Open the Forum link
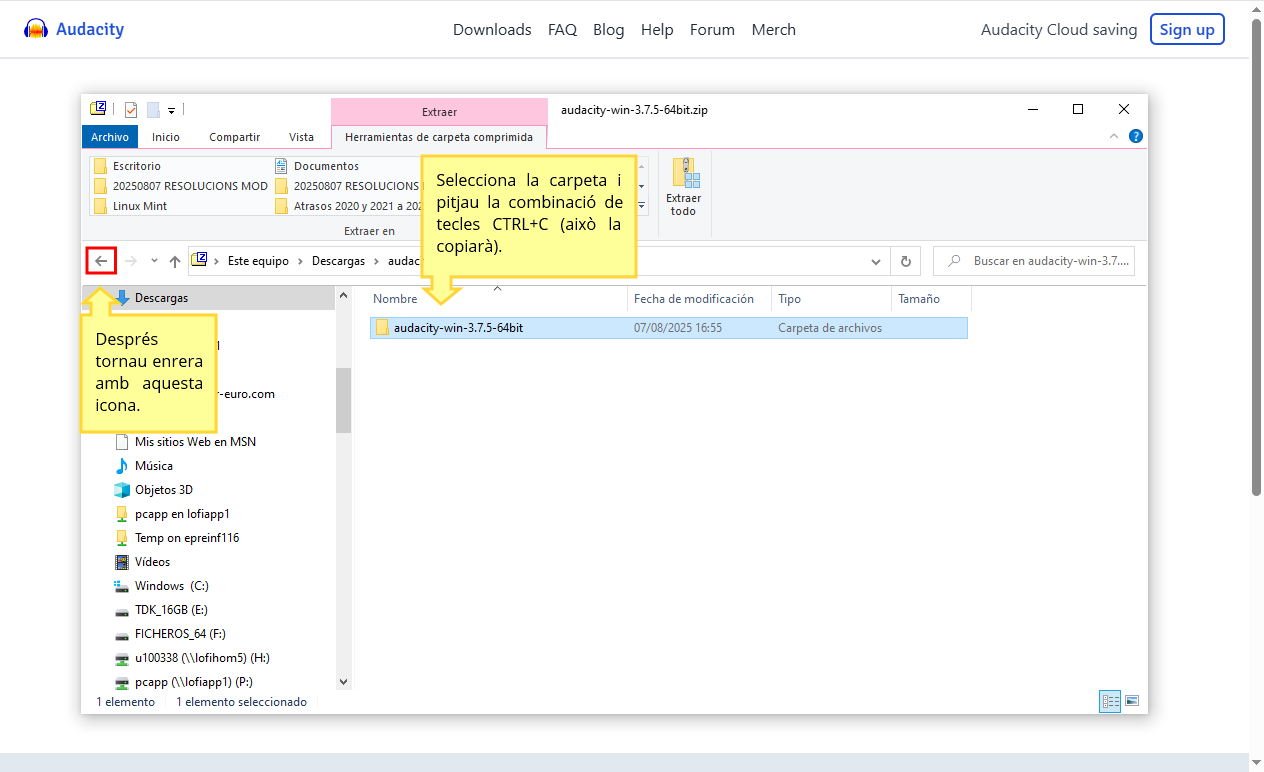This screenshot has width=1264, height=772. [712, 29]
